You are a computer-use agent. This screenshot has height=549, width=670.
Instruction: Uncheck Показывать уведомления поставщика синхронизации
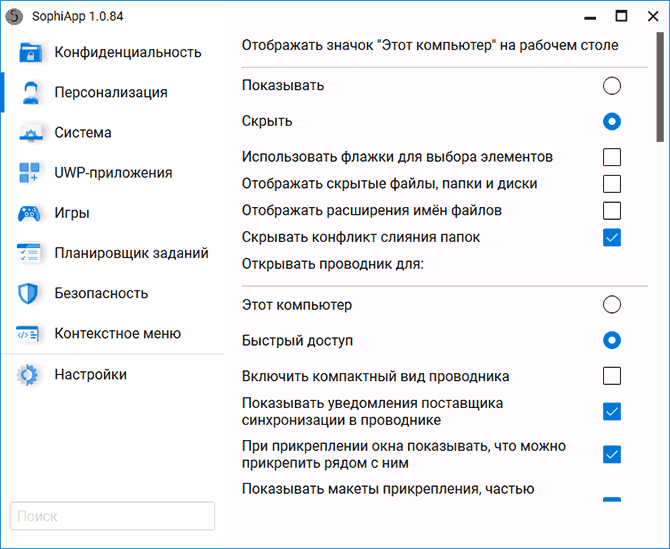click(612, 412)
